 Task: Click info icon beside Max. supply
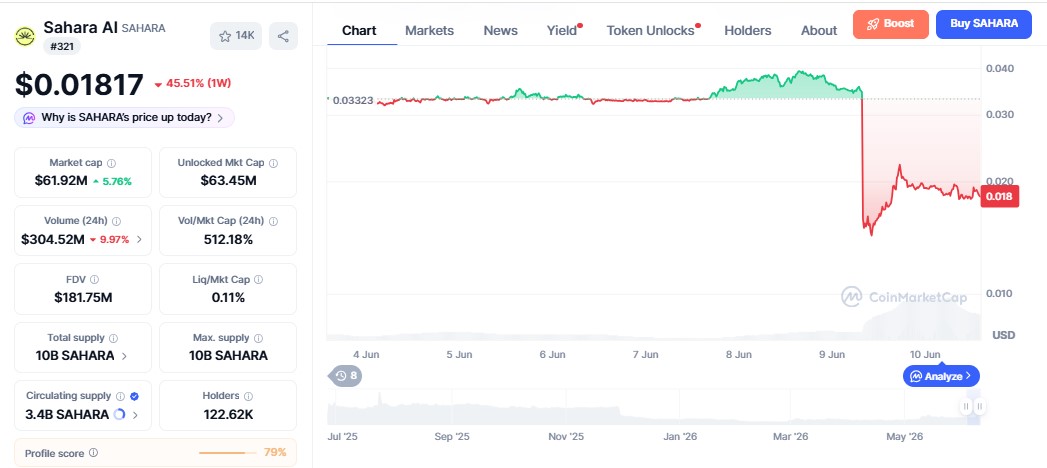click(258, 338)
